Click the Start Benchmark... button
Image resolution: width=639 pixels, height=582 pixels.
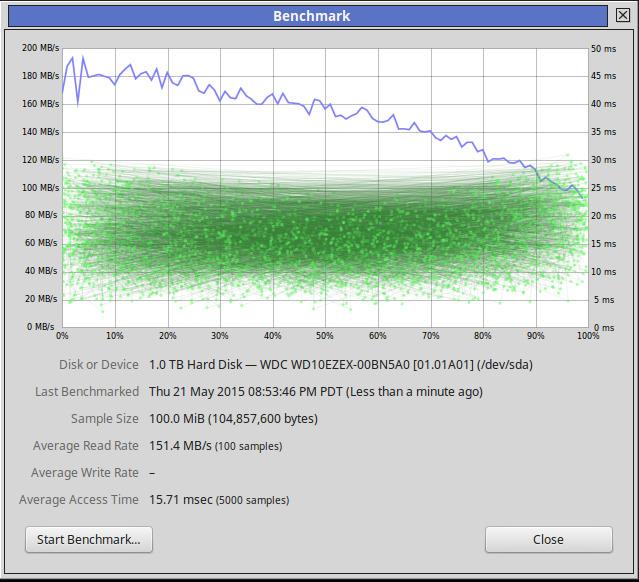(89, 539)
